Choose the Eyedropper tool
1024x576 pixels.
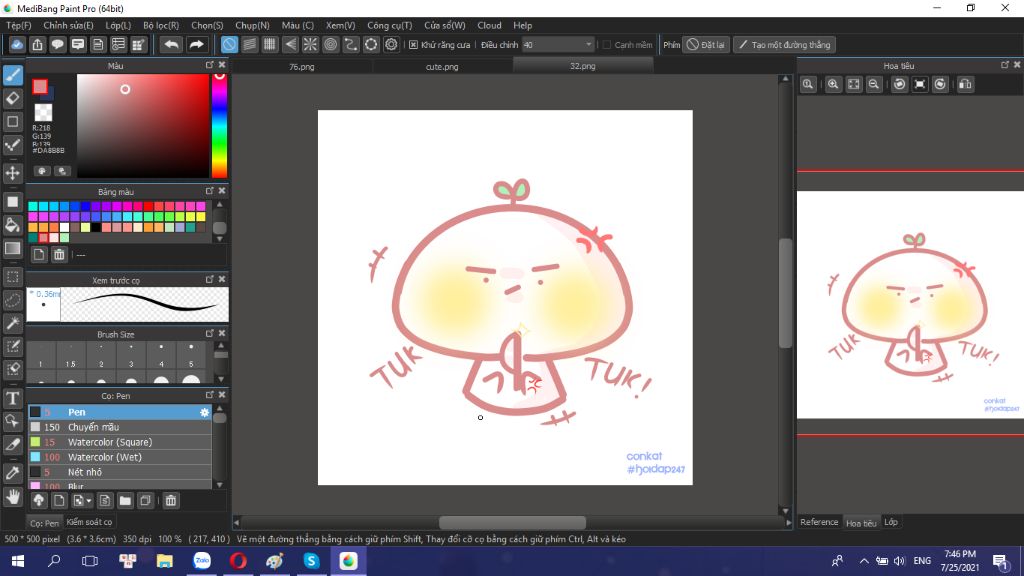12,473
